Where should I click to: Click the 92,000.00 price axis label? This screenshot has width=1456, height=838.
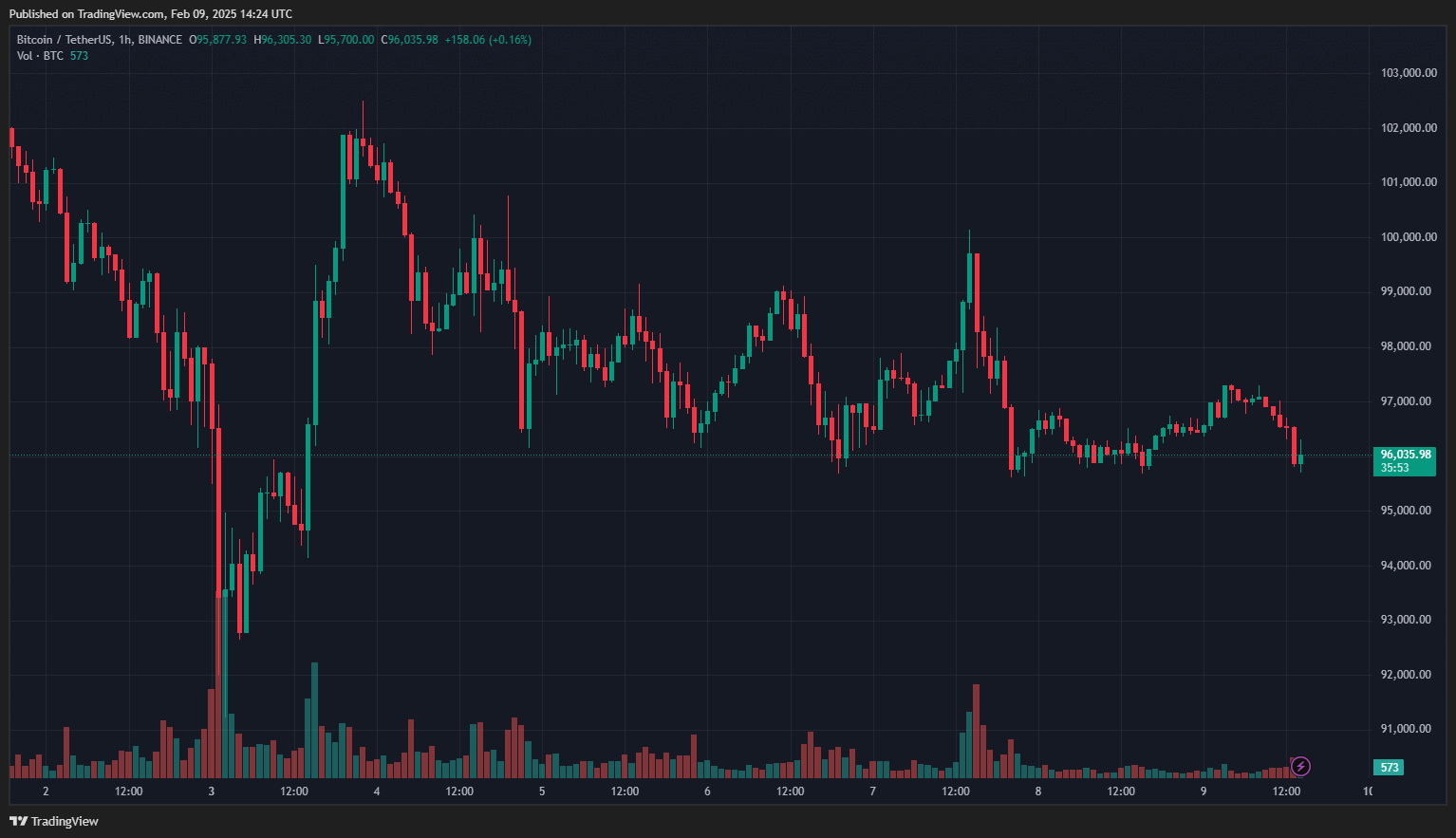[x=1406, y=675]
